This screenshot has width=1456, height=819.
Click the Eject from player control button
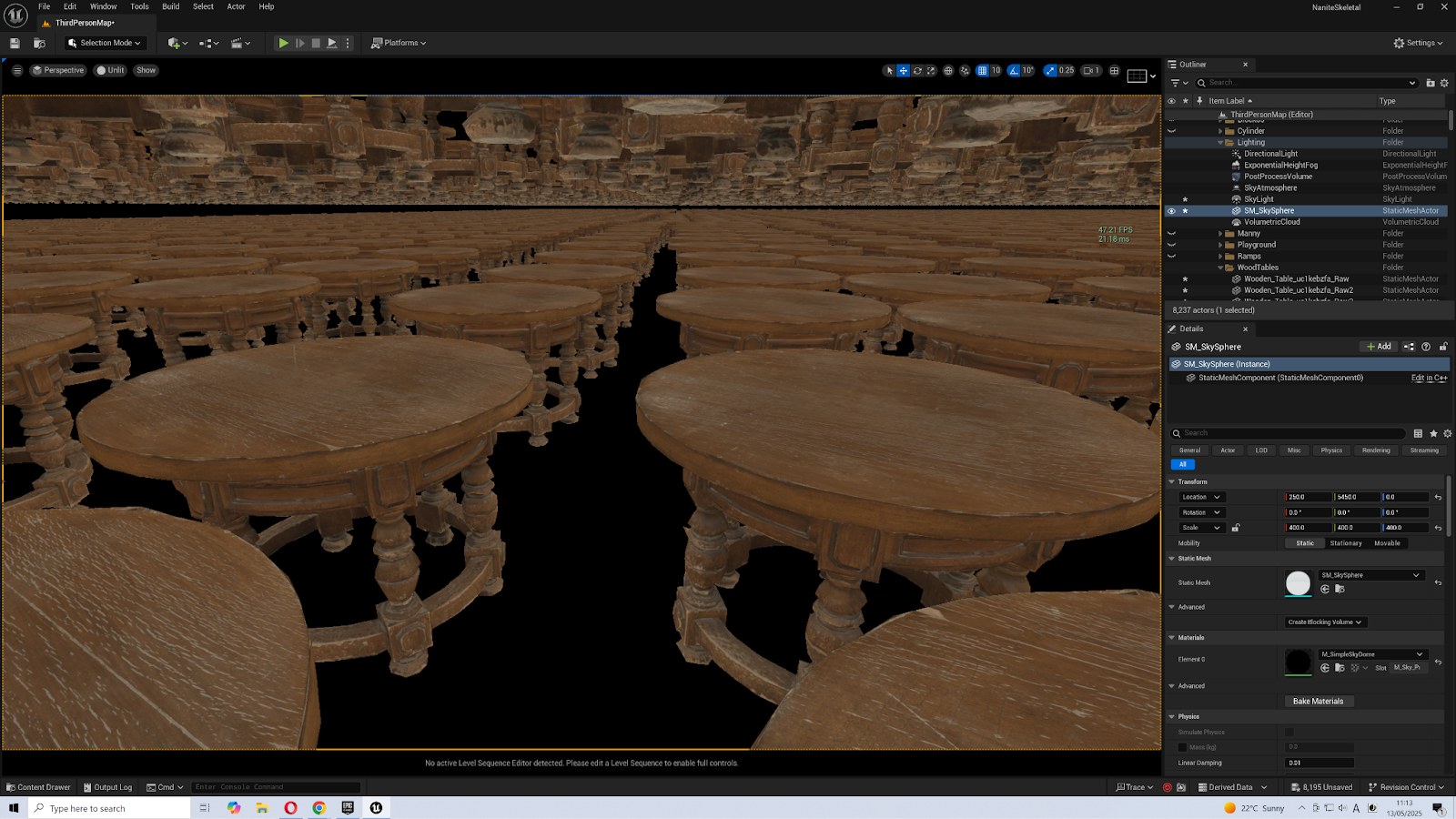point(332,43)
